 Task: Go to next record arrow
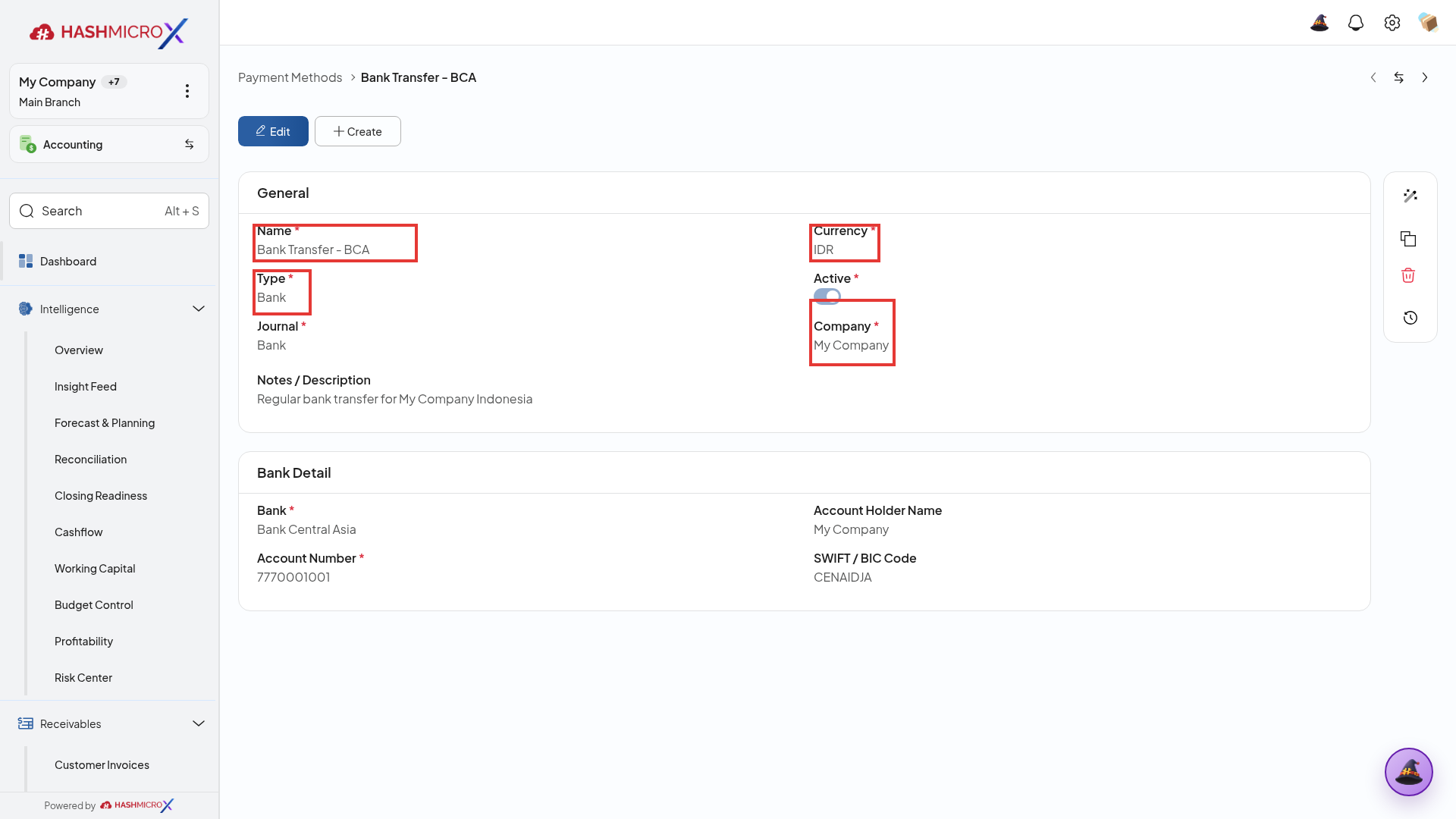[1425, 77]
